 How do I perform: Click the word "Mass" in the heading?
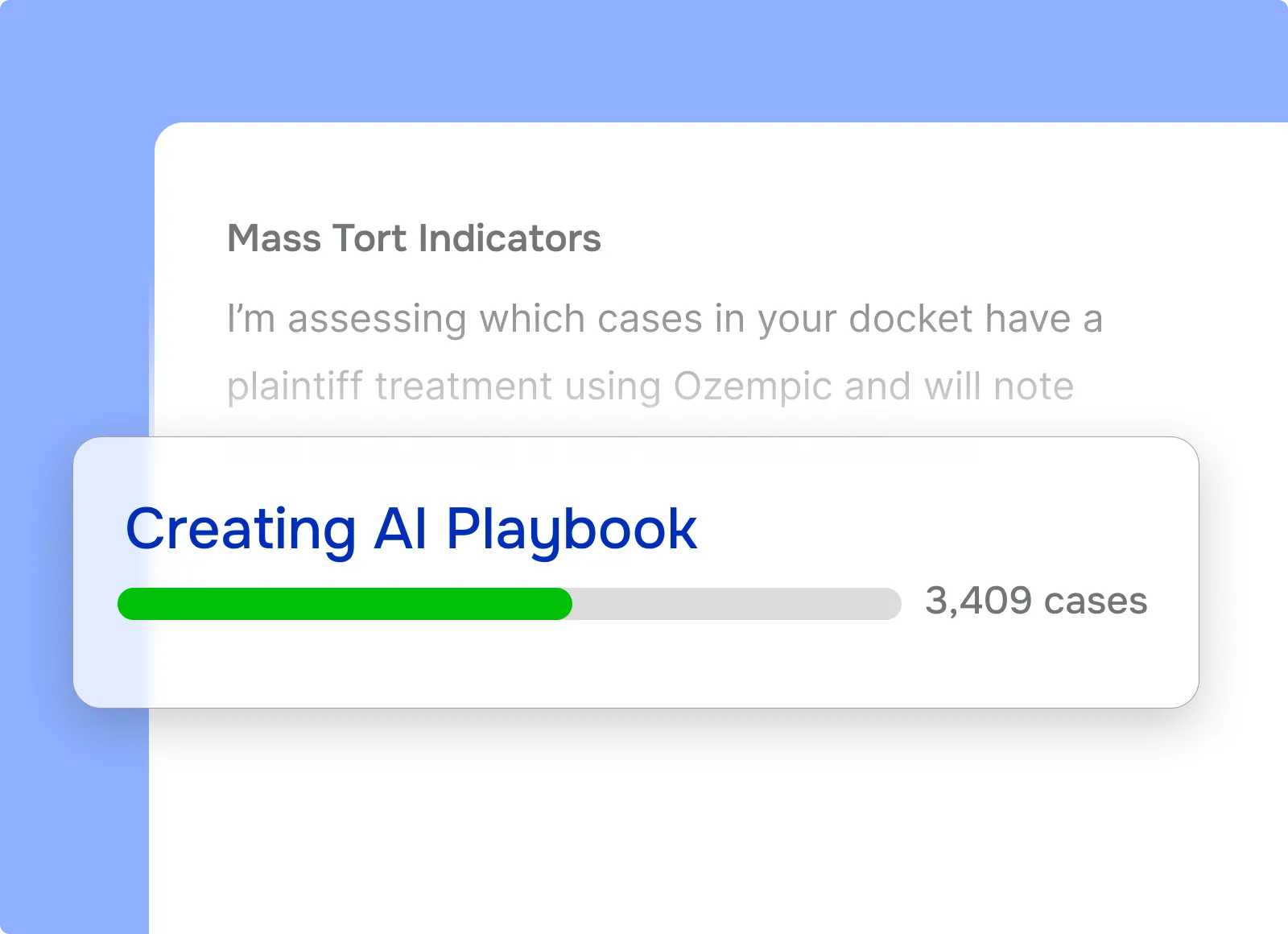click(274, 238)
